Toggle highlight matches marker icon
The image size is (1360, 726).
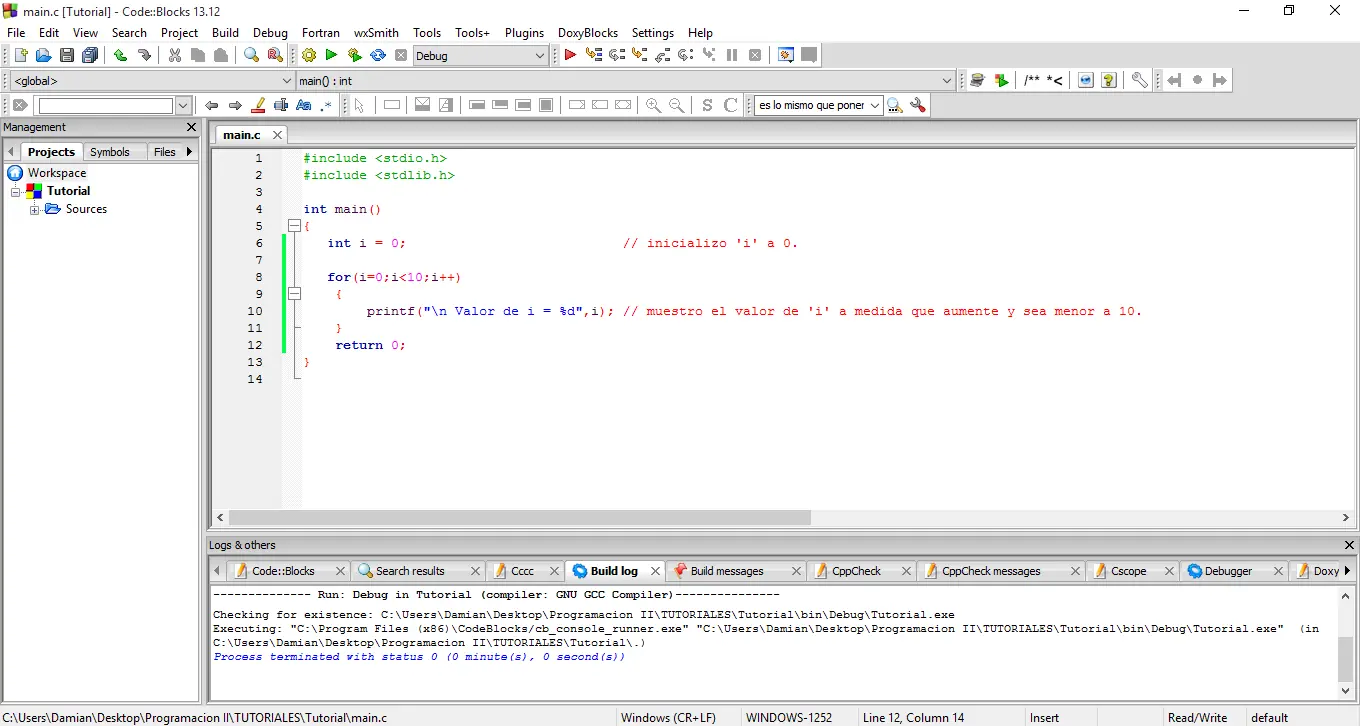(x=258, y=105)
